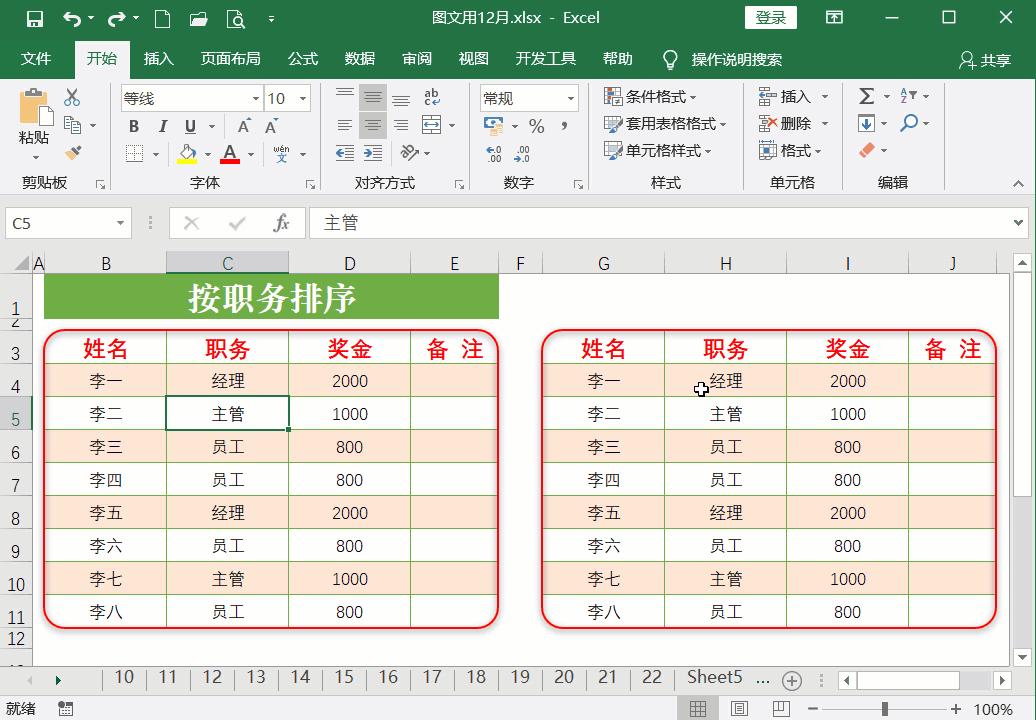Click the AutoSum Σ icon
The height and width of the screenshot is (720, 1036).
866,93
